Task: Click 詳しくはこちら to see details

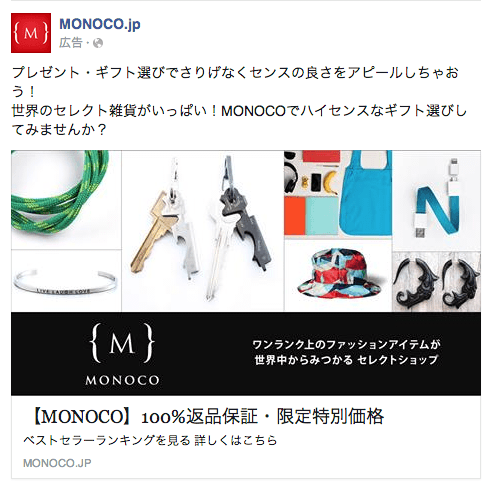Action: 236,441
